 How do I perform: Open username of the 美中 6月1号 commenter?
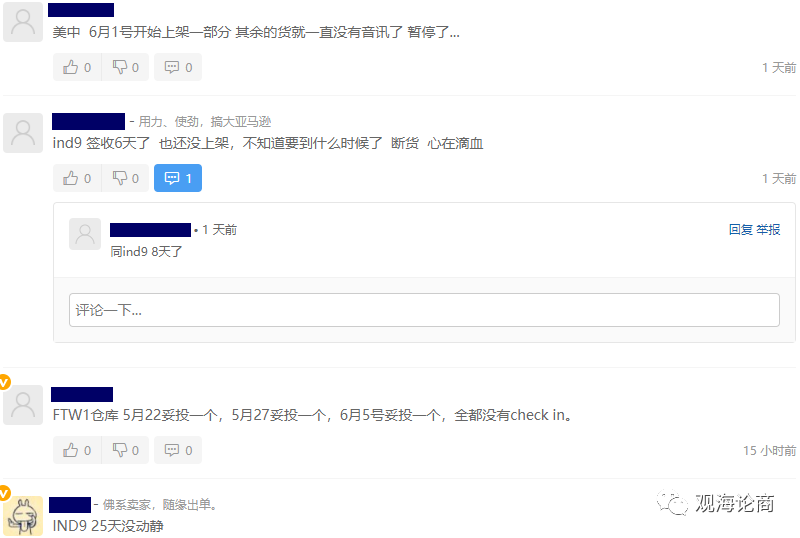click(81, 10)
